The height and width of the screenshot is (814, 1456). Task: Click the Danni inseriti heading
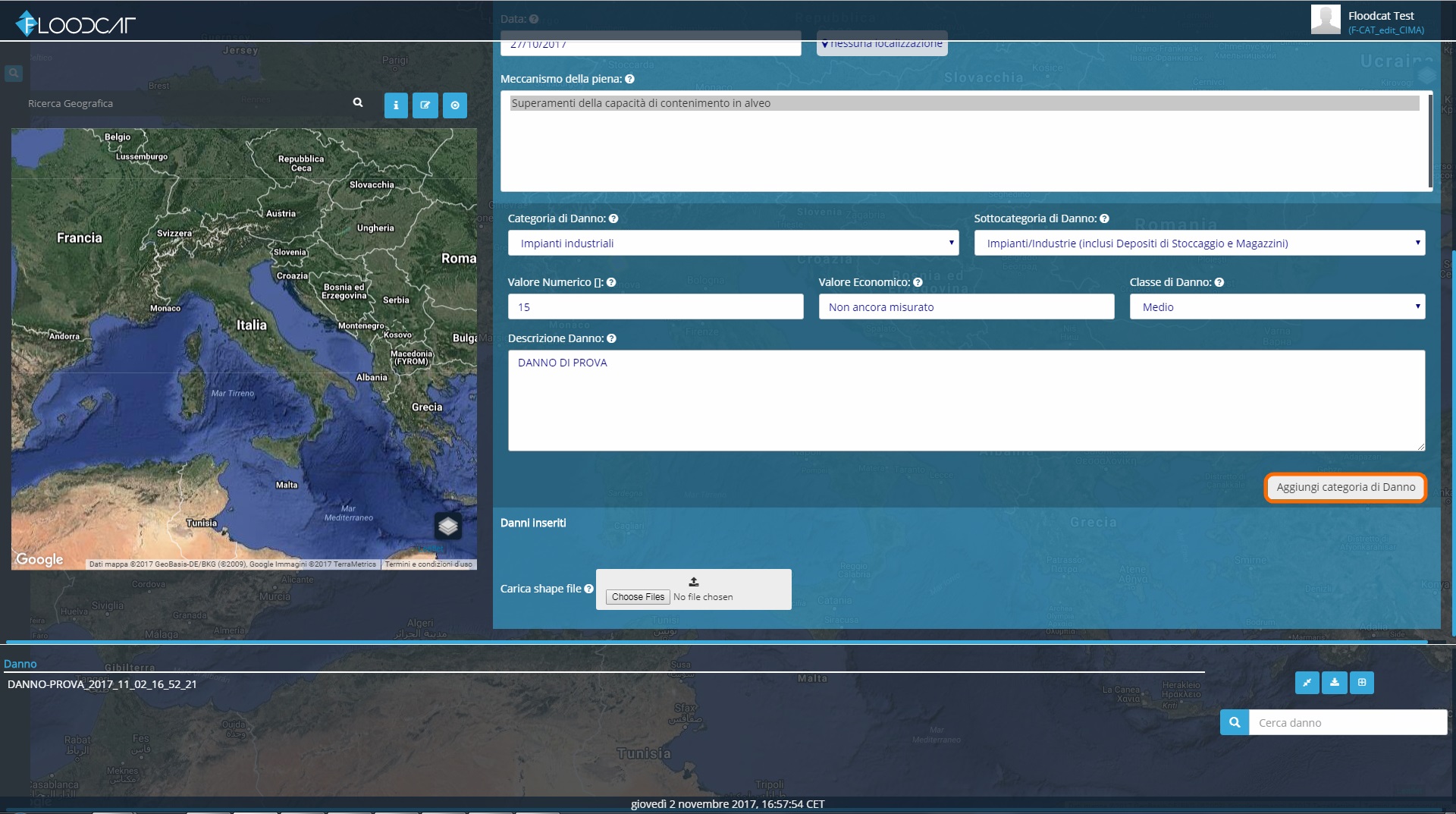[533, 523]
